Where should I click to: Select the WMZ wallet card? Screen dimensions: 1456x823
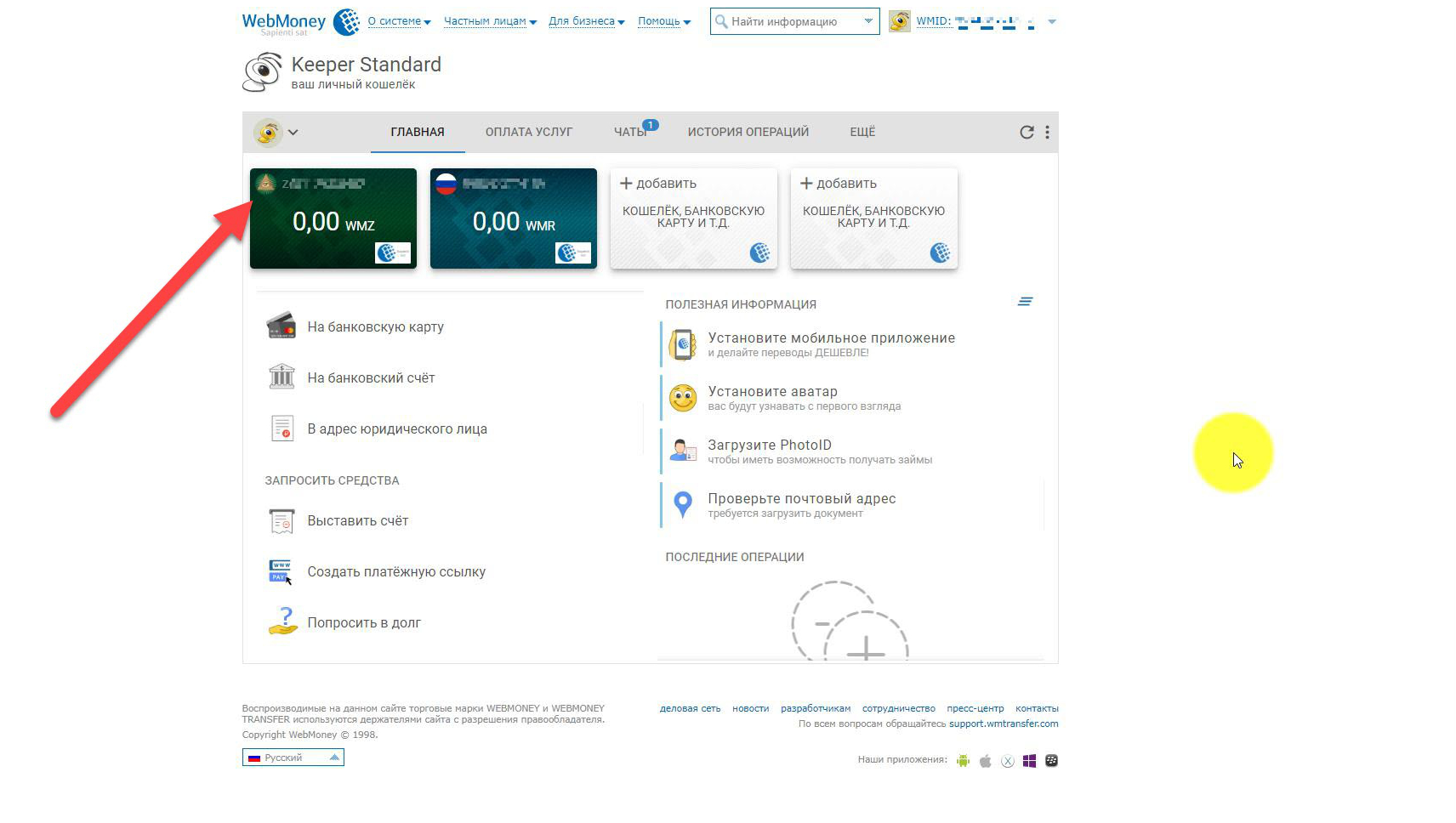point(333,219)
